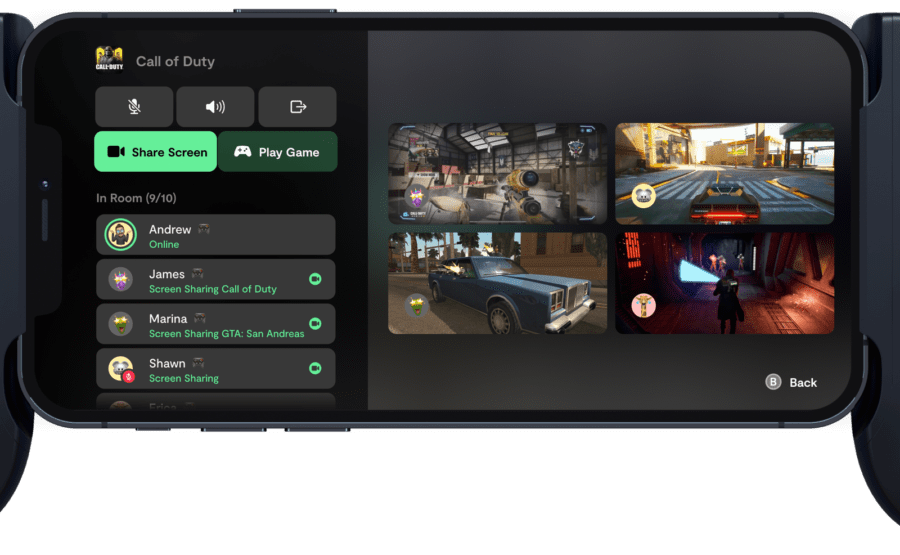
Task: Click the controller icon next to Shawn
Action: [x=198, y=363]
